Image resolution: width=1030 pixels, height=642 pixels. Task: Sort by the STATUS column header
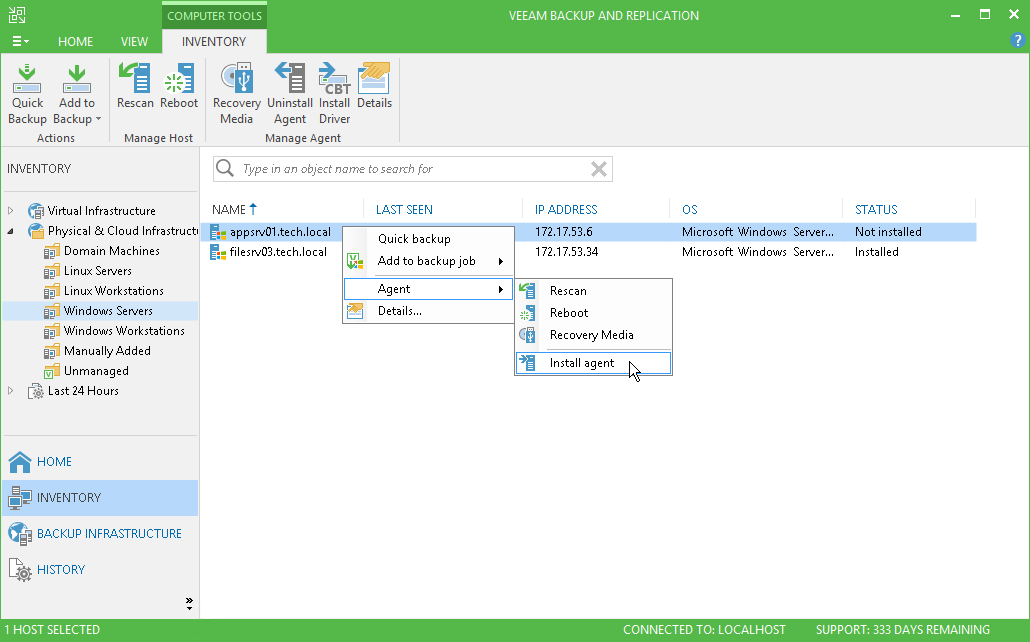pyautogui.click(x=876, y=210)
